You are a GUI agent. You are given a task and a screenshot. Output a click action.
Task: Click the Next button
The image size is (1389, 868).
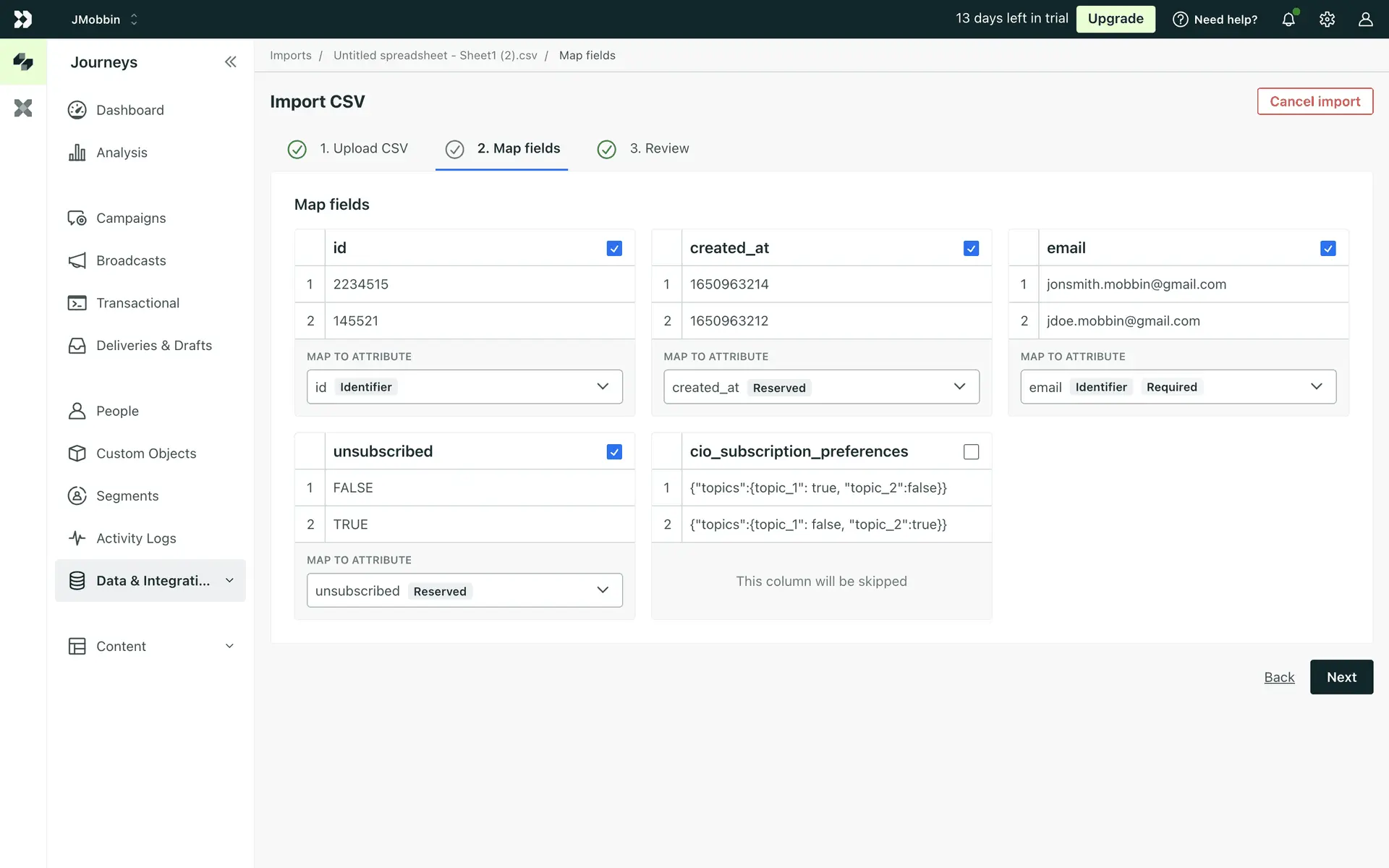[1341, 677]
